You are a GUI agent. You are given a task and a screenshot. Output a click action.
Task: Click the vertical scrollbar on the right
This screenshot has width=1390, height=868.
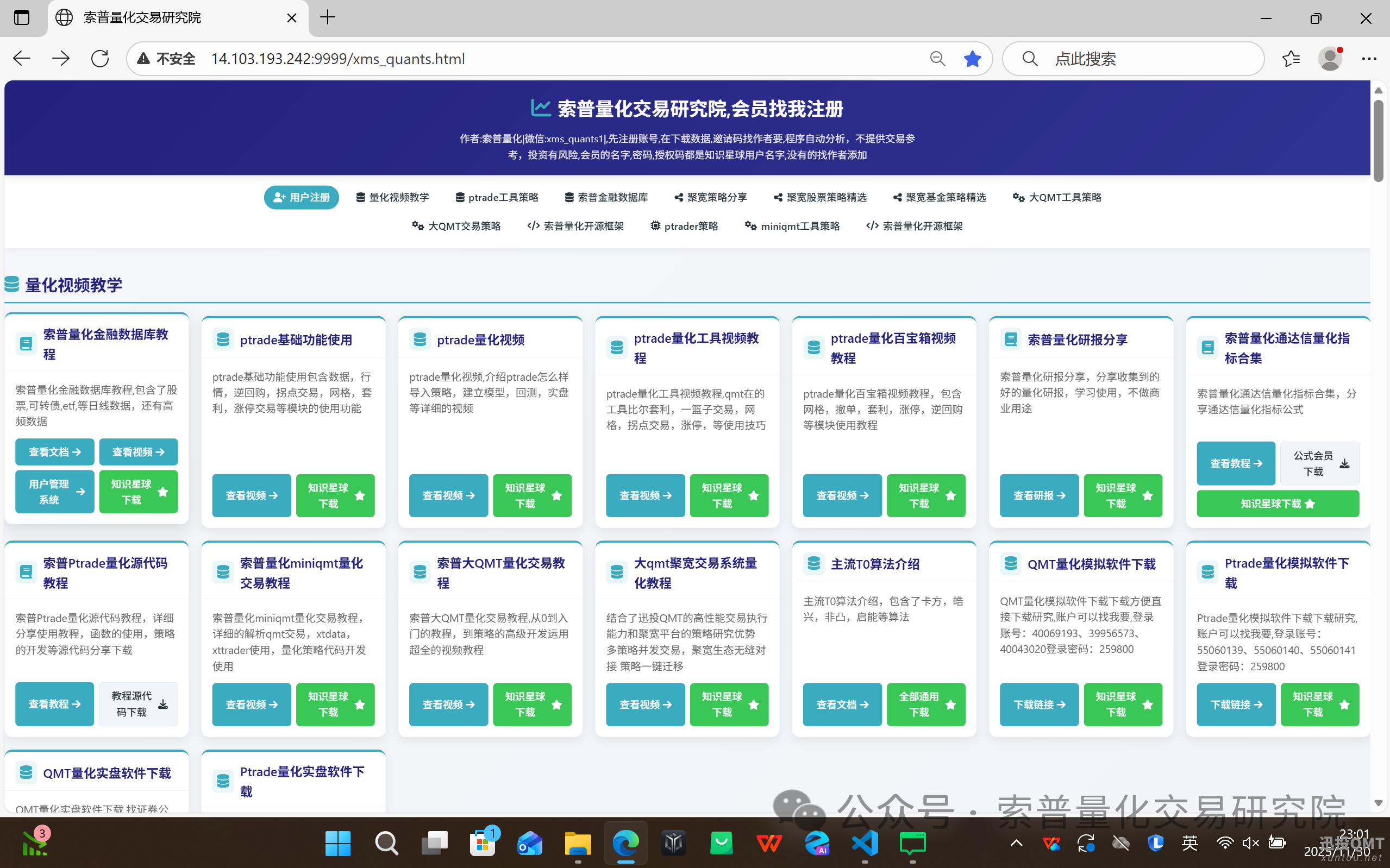pos(1379,132)
